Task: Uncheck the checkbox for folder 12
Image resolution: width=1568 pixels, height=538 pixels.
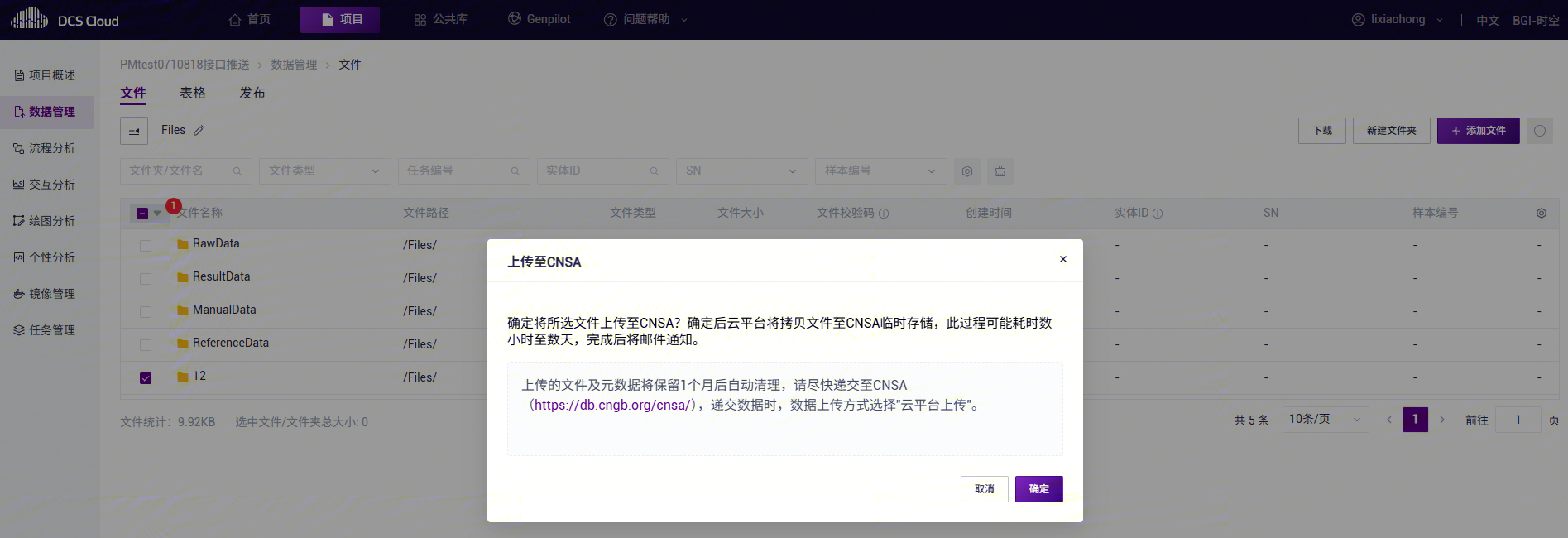Action: (x=146, y=377)
